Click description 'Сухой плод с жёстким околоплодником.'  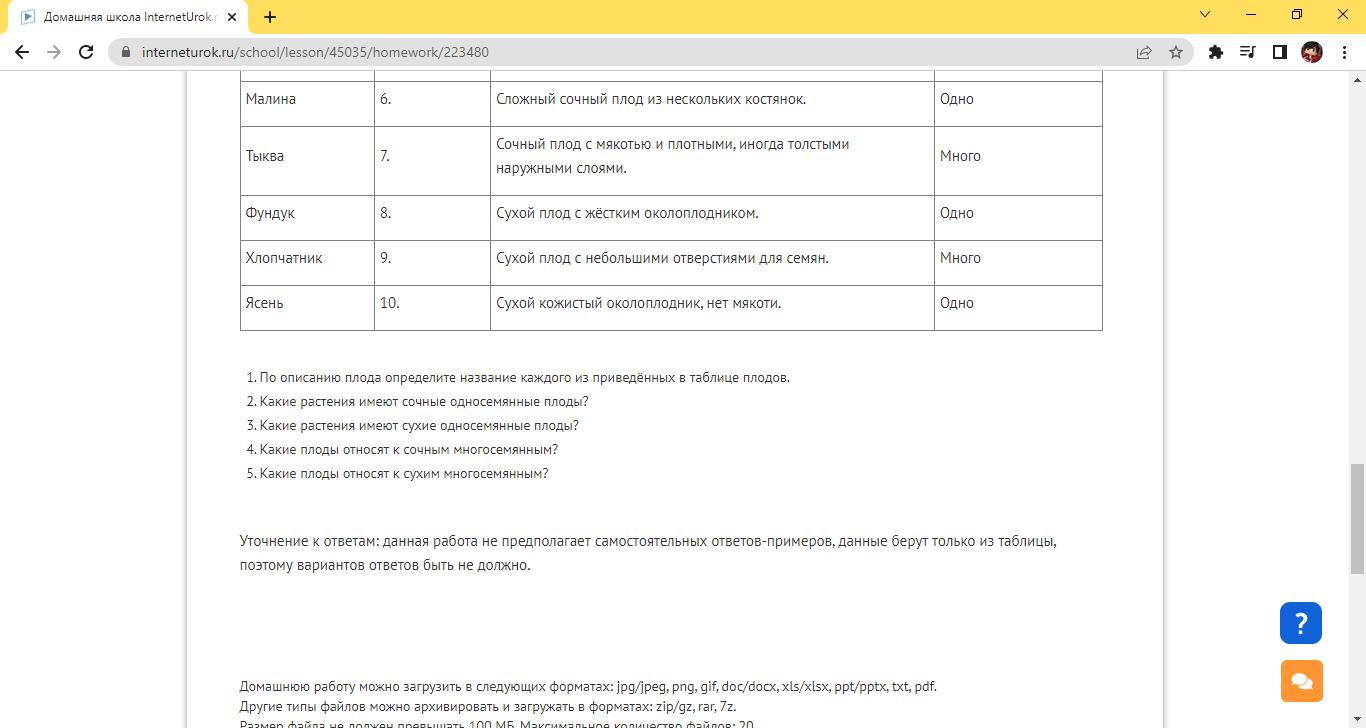coord(627,213)
